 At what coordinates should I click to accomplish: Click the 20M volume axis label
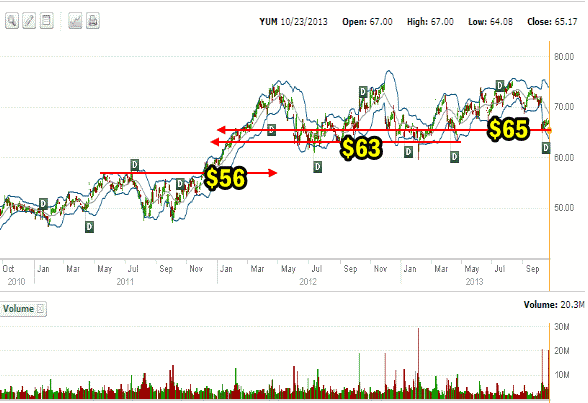[562, 351]
